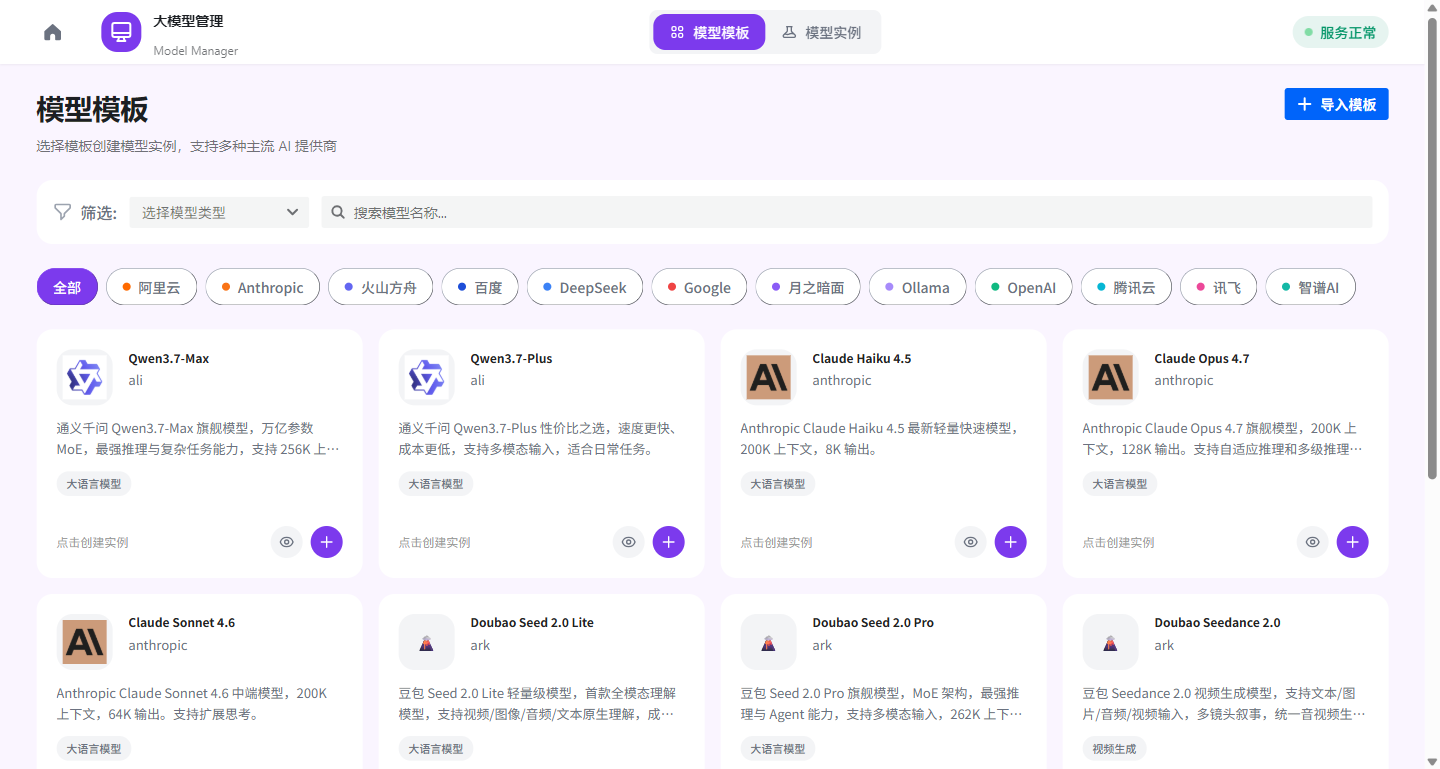Viewport: 1440px width, 769px height.
Task: Click the Qwen3.7-Plus card title
Action: pyautogui.click(x=511, y=358)
